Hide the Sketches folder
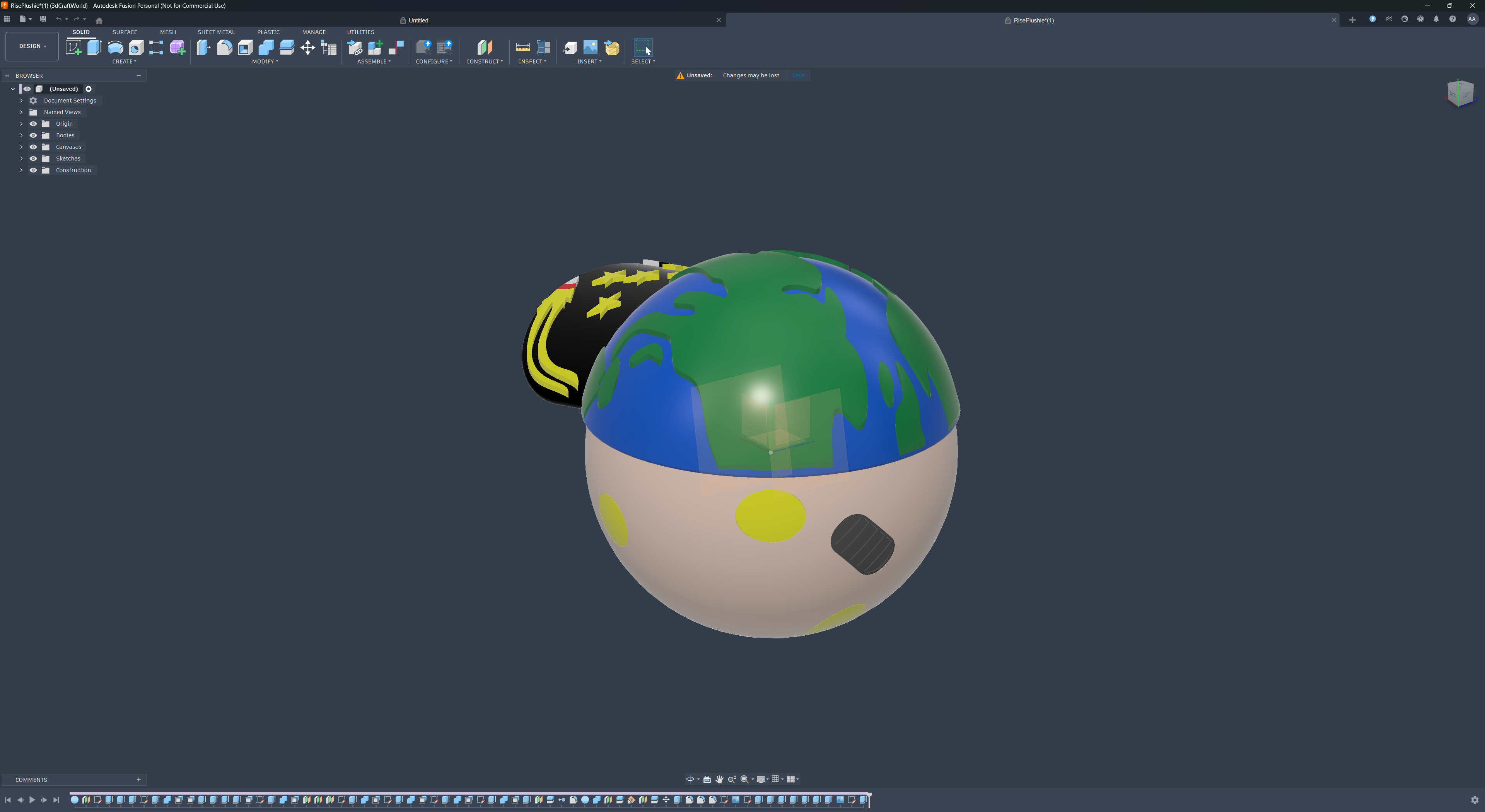1485x812 pixels. tap(33, 159)
